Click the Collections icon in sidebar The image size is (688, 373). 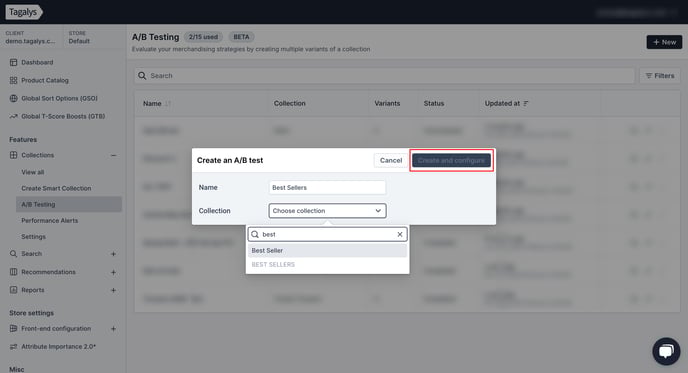click(x=14, y=155)
